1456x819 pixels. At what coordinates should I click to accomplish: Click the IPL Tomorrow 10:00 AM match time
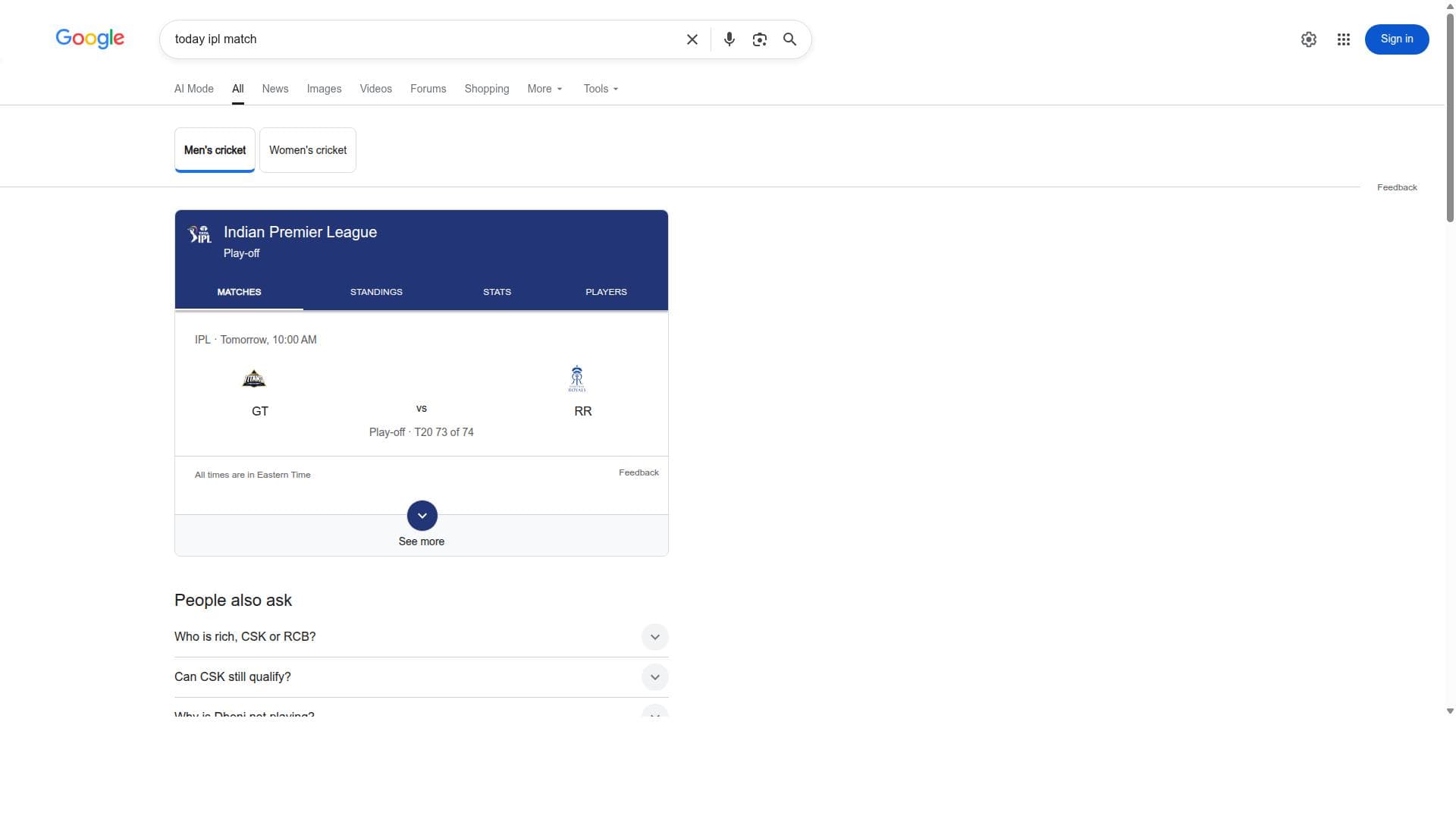tap(256, 340)
